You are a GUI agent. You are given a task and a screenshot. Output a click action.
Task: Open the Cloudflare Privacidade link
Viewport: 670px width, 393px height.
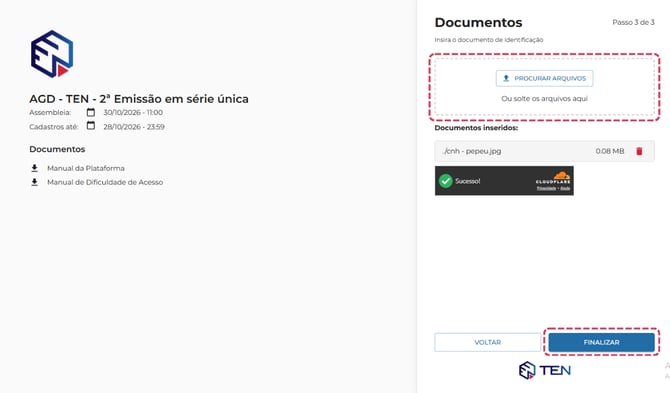[x=547, y=188]
